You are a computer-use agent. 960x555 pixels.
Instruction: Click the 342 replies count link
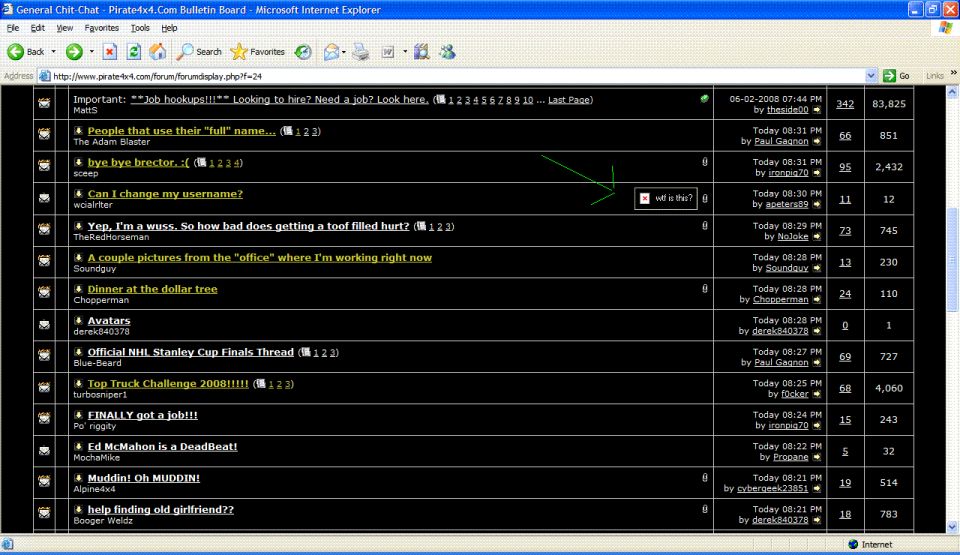845,104
